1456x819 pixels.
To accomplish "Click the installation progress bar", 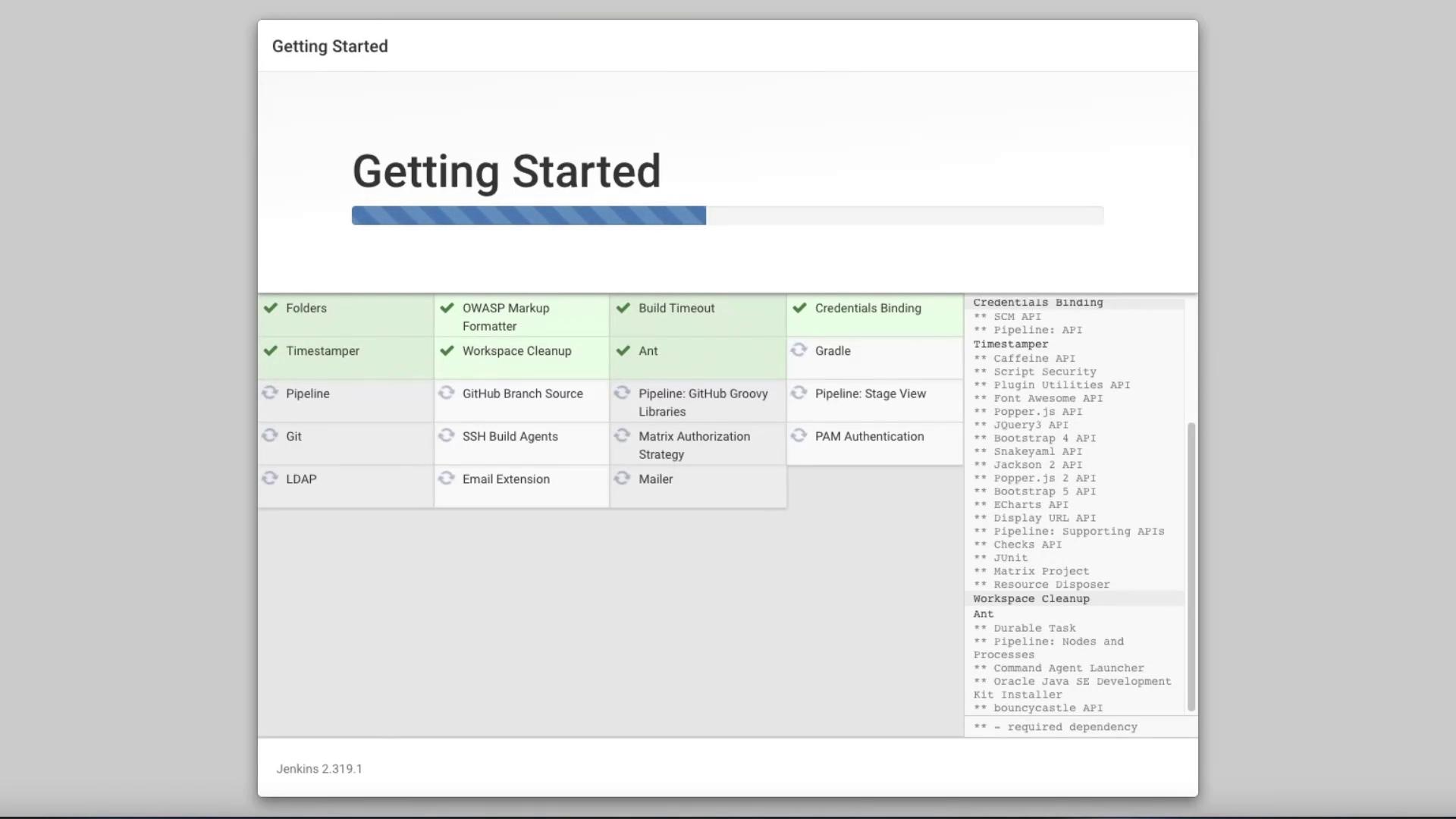I will [726, 215].
